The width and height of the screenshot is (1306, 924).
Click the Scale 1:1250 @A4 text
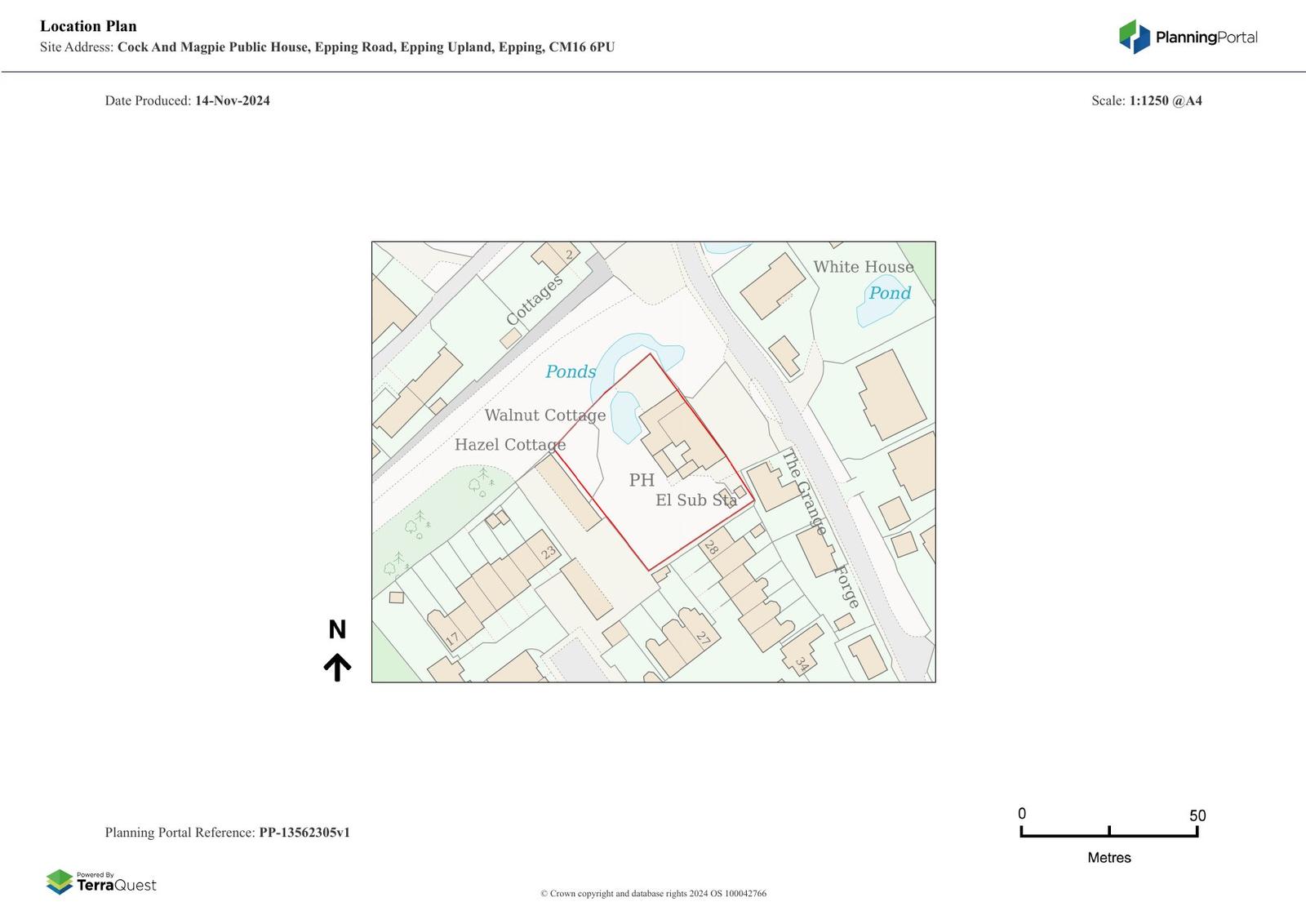[1146, 101]
